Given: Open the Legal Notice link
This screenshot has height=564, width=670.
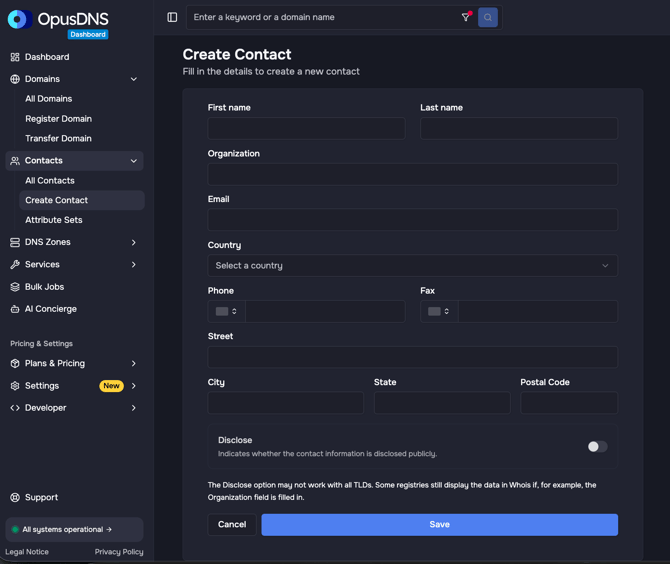Looking at the screenshot, I should pyautogui.click(x=26, y=552).
